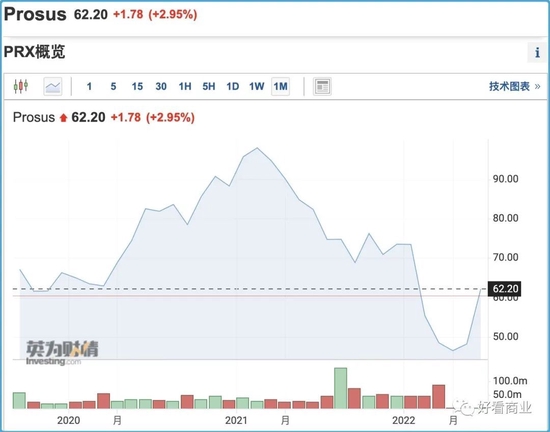Click the tallest green volume bar

pos(341,388)
